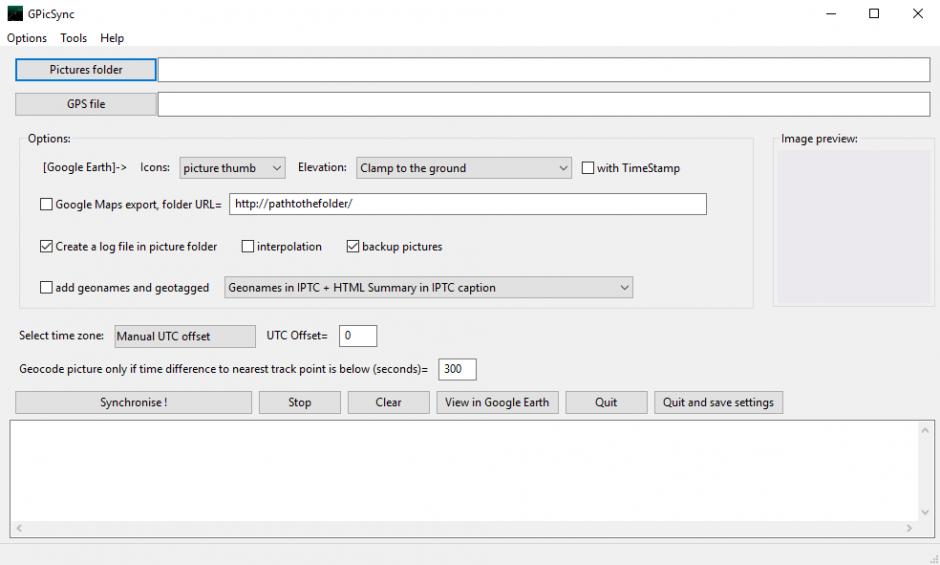Click the Image preview area
Image resolution: width=940 pixels, height=565 pixels.
coord(854,227)
